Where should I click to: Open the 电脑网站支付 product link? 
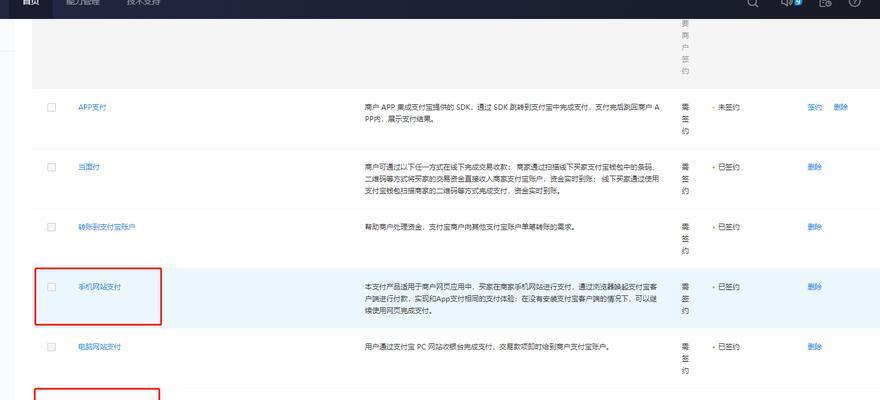[99, 347]
